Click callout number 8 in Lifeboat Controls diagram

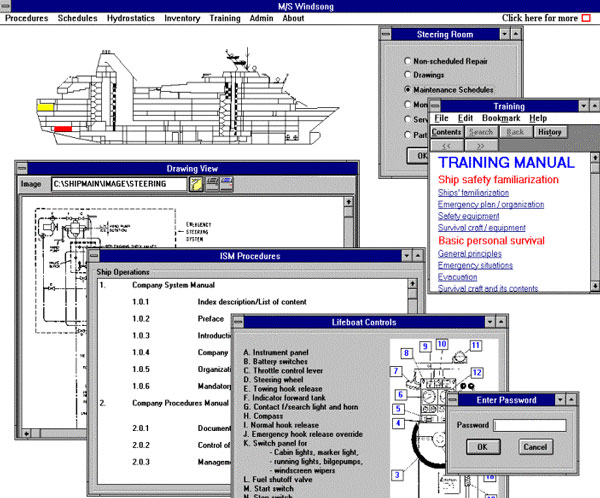[406, 353]
